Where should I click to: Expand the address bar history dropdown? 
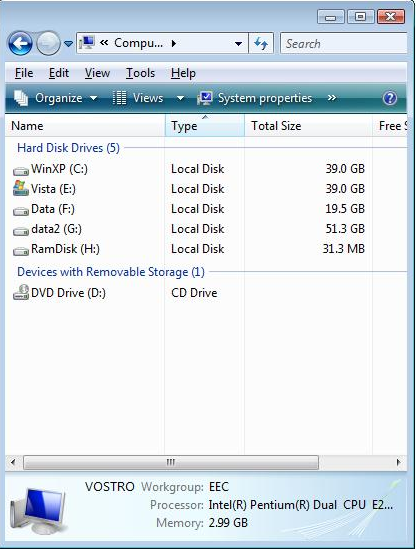click(x=238, y=44)
